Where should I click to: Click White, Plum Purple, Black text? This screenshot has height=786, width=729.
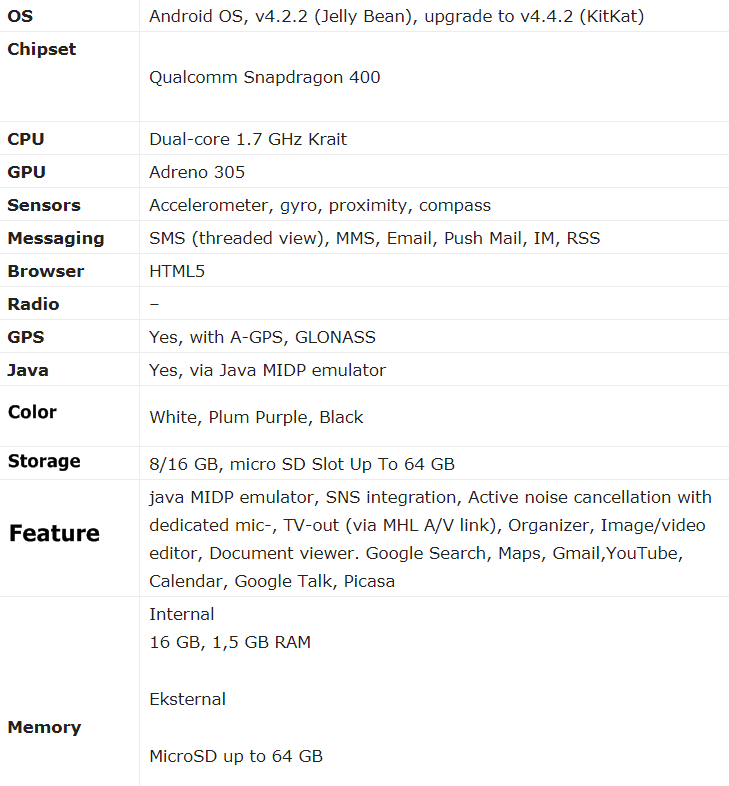[x=256, y=417]
